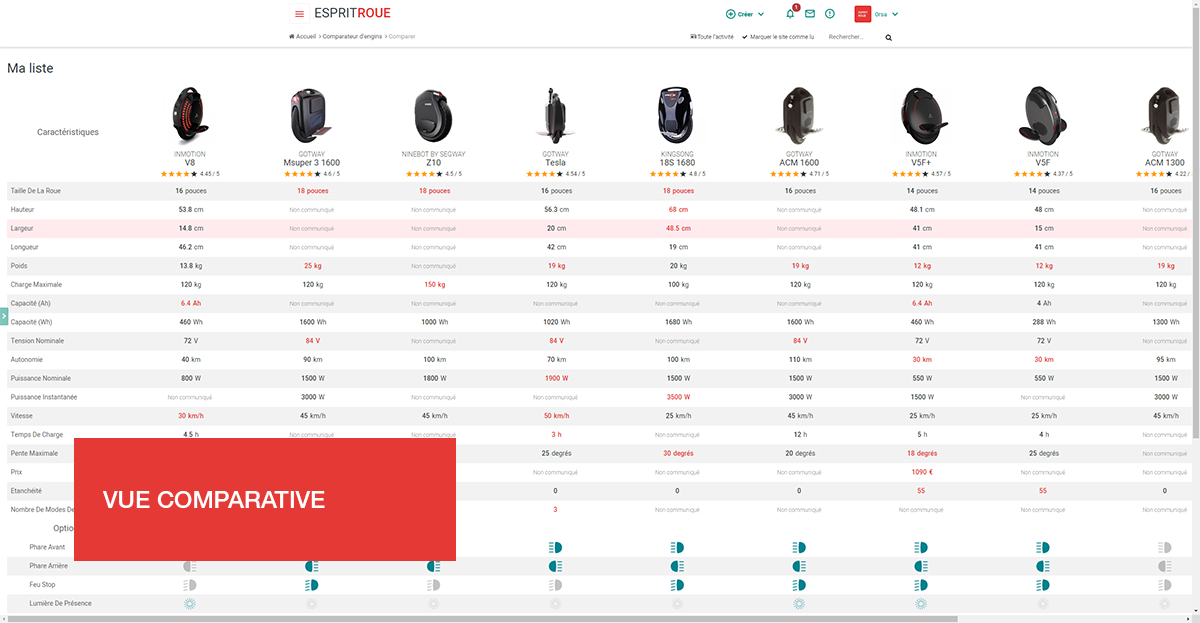
Task: Open the hamburger menu beside ESPRITROUE logo
Action: 299,14
